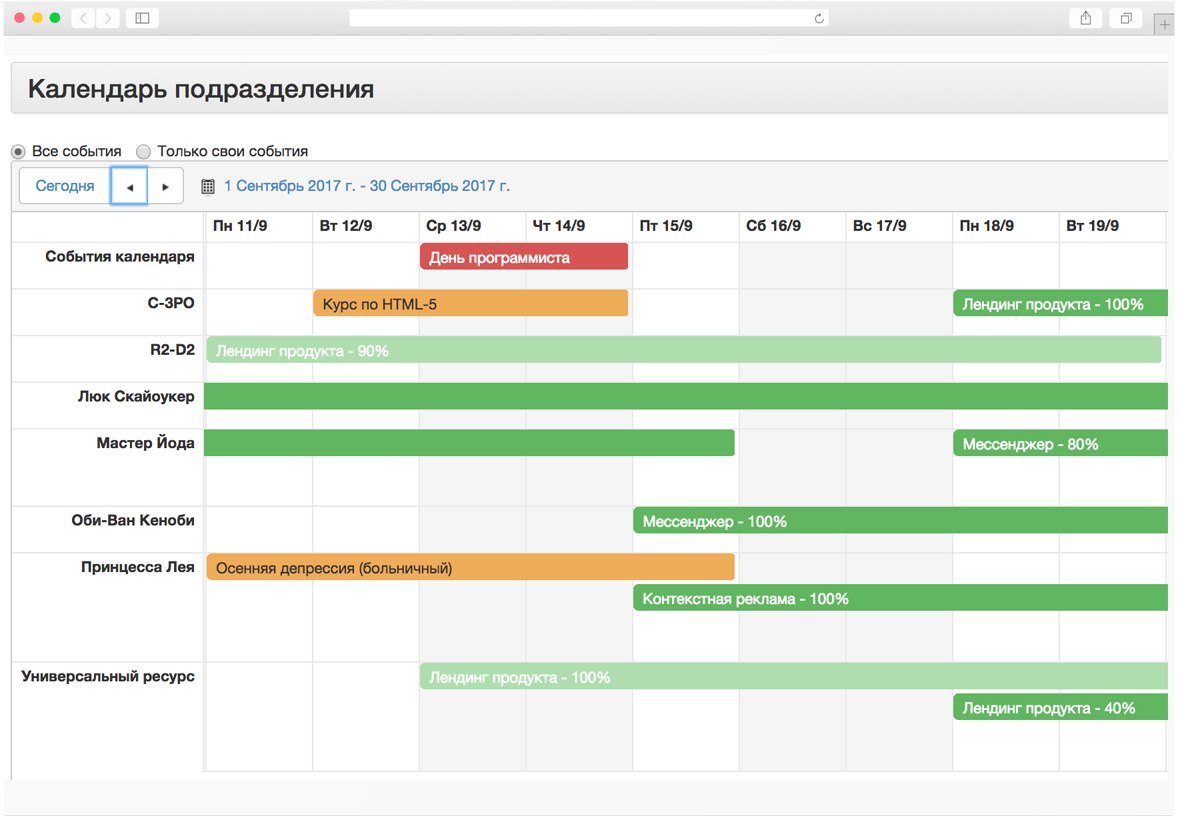Image resolution: width=1179 pixels, height=823 pixels.
Task: Select 'Оби-Ван Кеноби' row label
Action: tap(133, 521)
